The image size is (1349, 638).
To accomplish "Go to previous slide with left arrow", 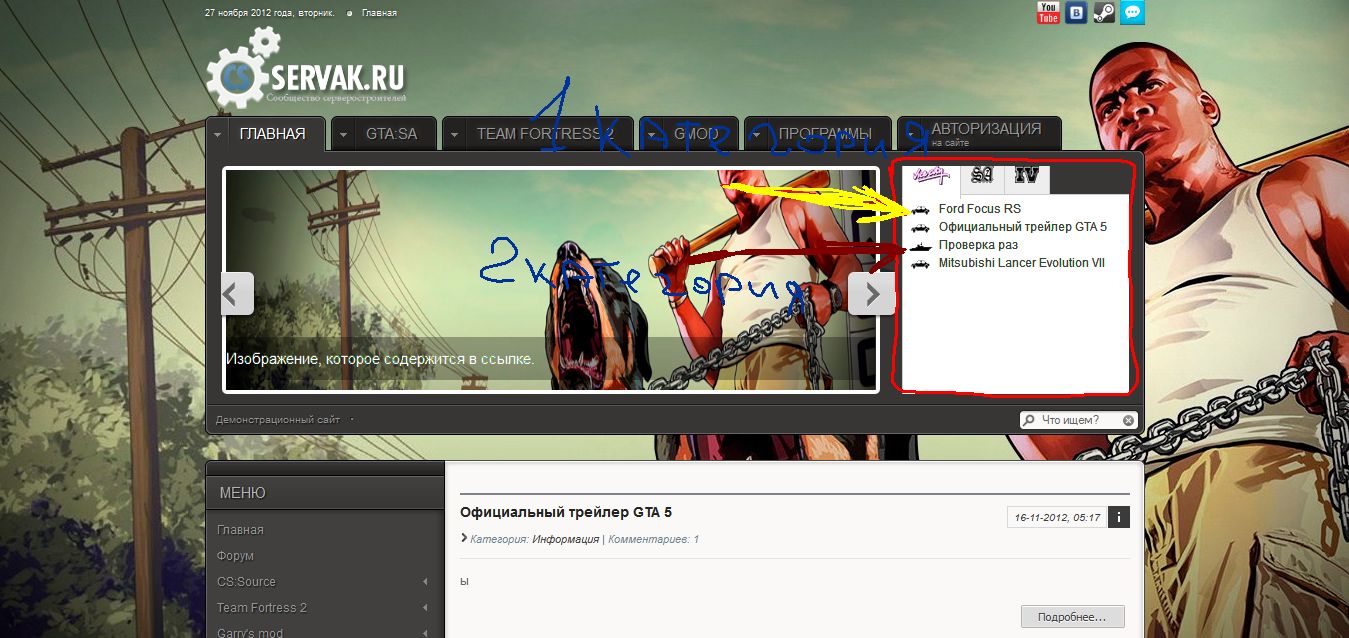I will (x=237, y=294).
